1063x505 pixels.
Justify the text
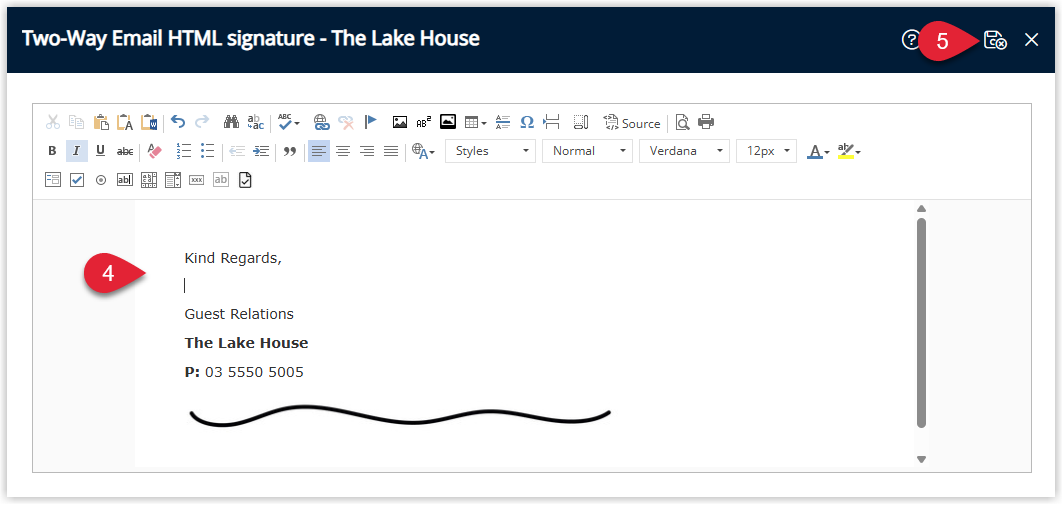click(390, 151)
